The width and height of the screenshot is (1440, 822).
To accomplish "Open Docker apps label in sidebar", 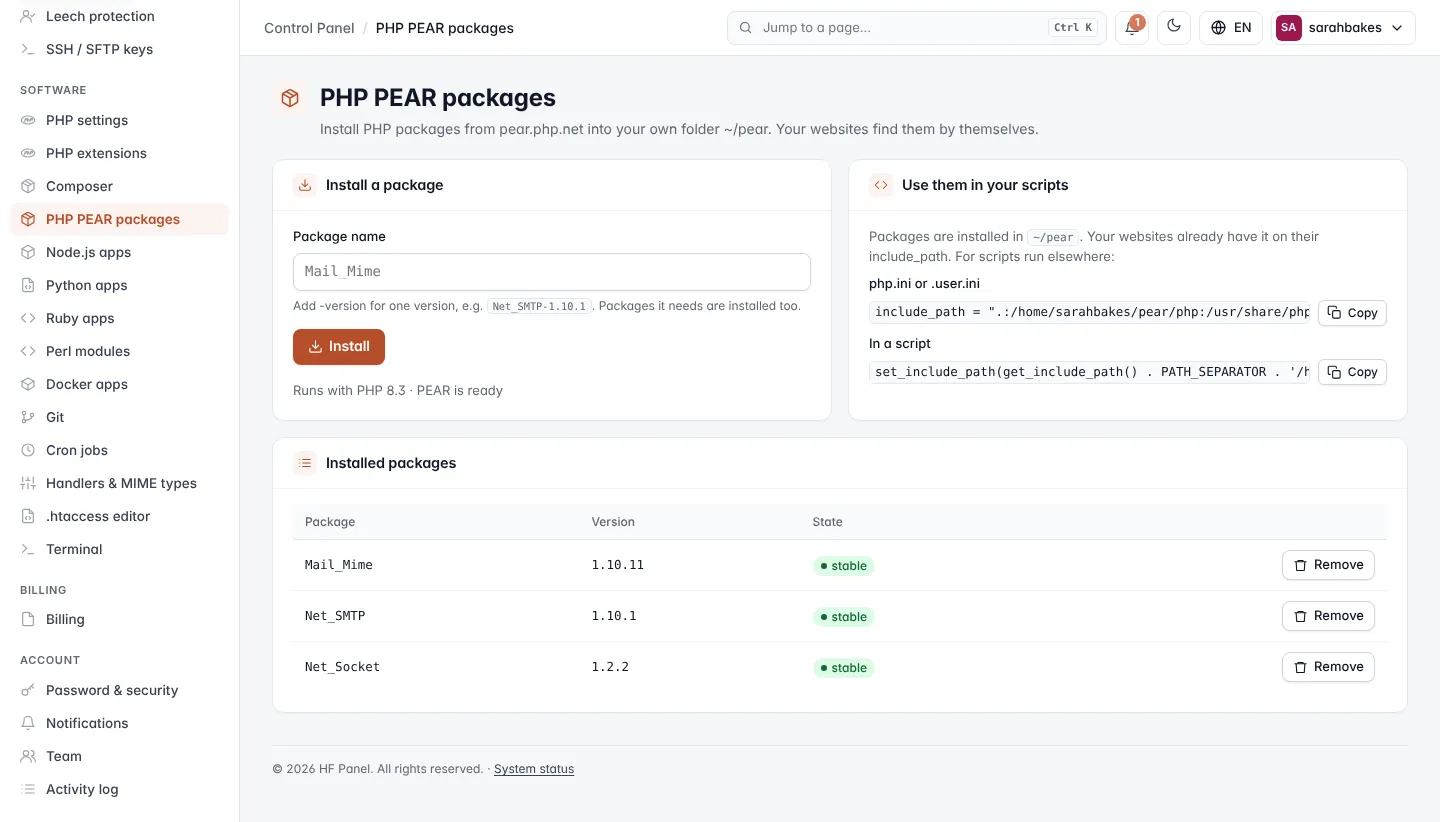I will click(87, 384).
